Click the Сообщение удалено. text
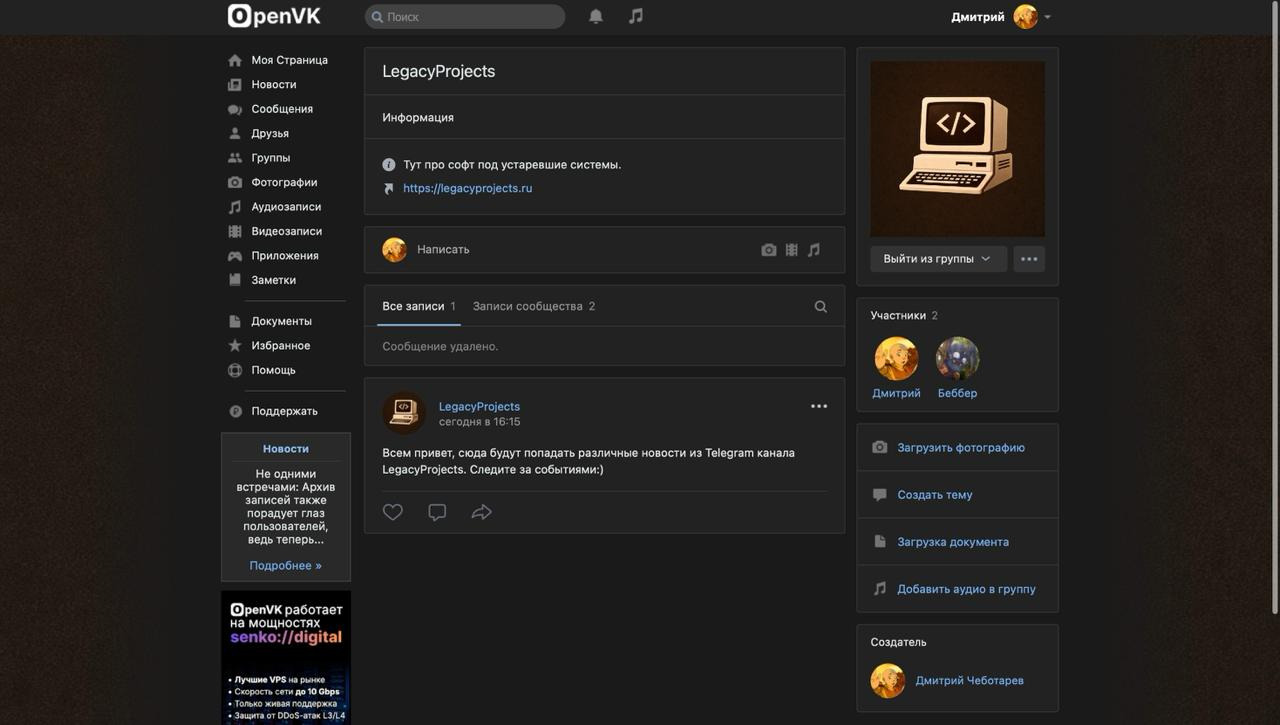 point(440,347)
